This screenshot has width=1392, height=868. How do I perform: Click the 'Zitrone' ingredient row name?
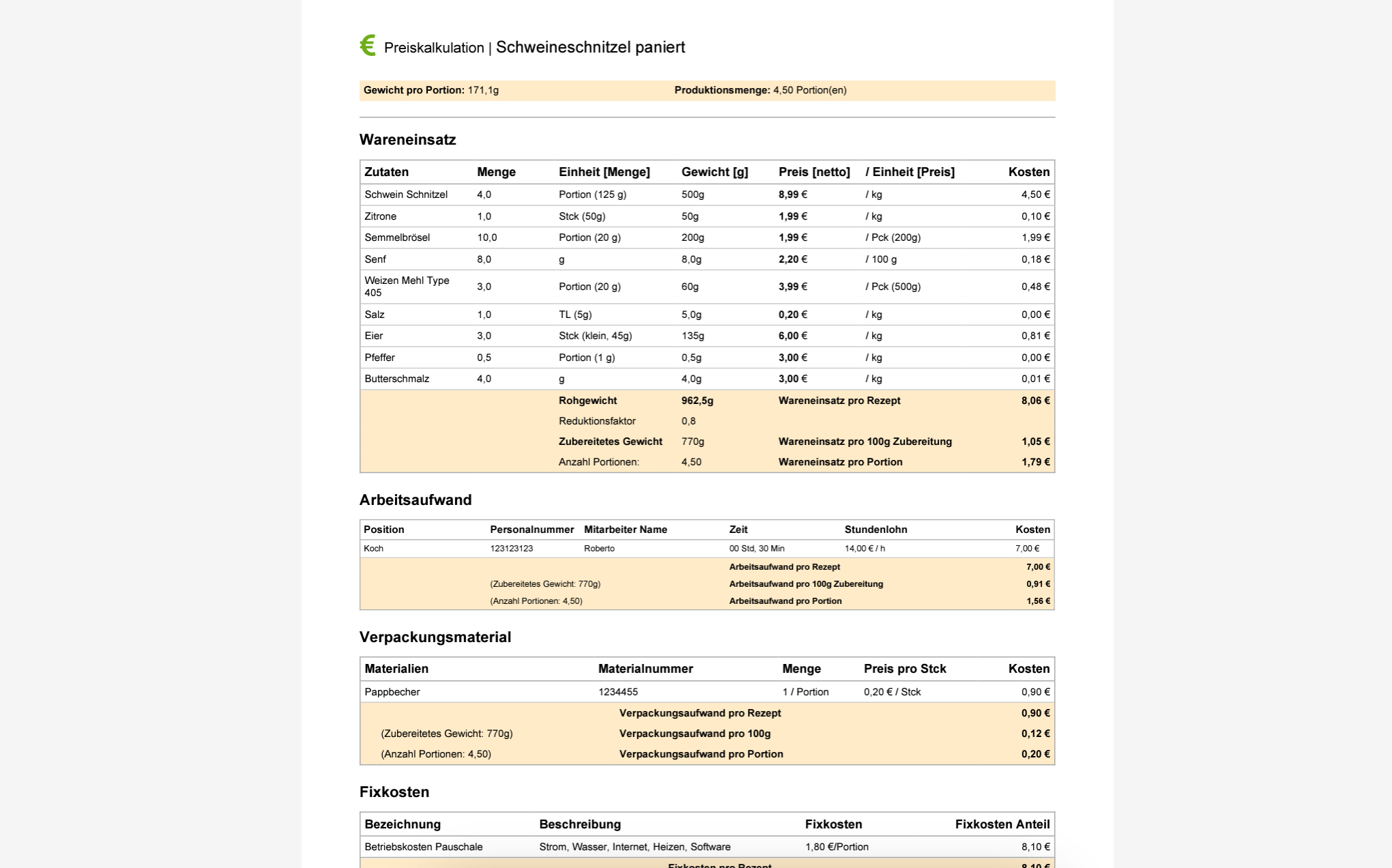(380, 216)
